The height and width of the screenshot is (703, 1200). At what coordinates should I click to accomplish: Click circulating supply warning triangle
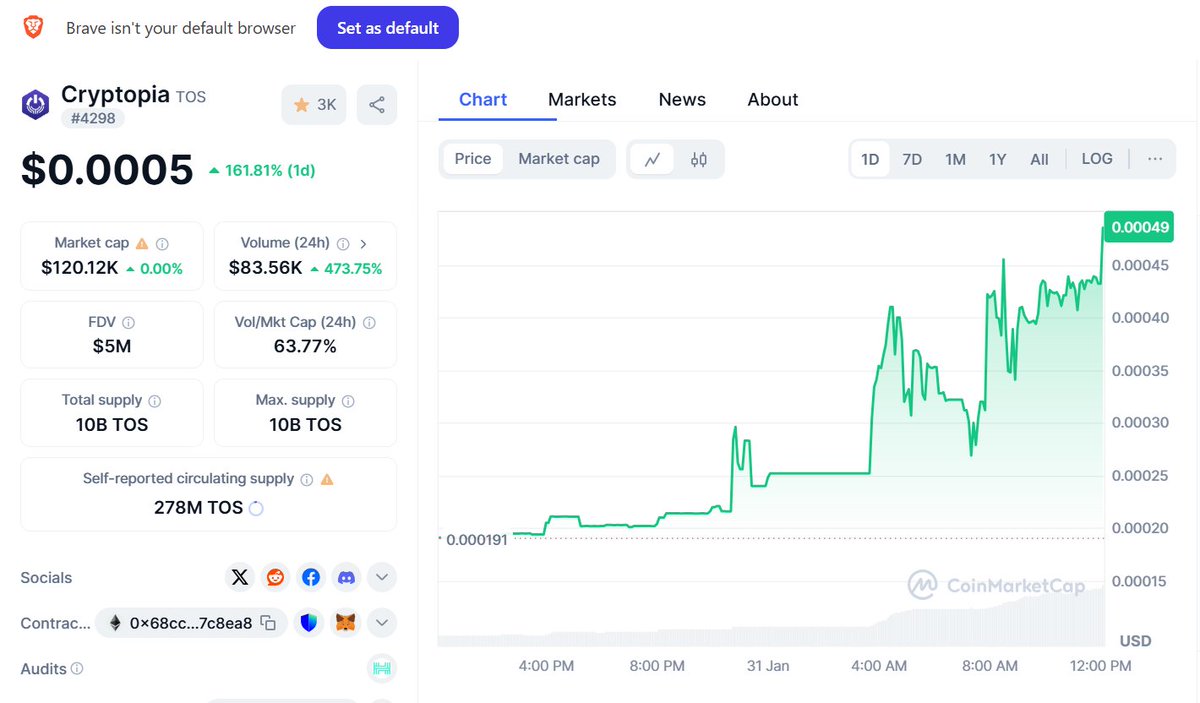327,479
